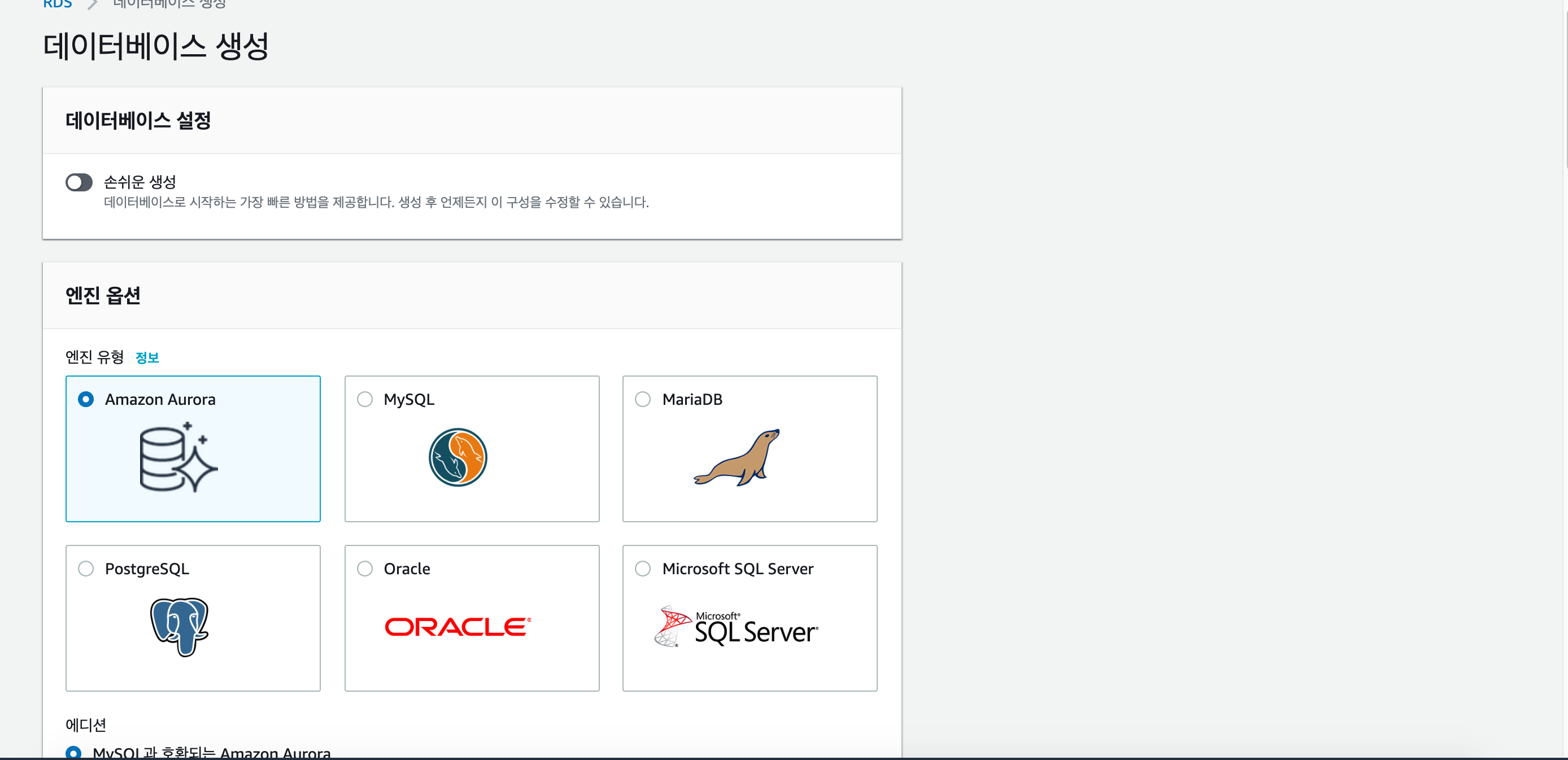Click the MariaDB seal logo

tap(737, 457)
